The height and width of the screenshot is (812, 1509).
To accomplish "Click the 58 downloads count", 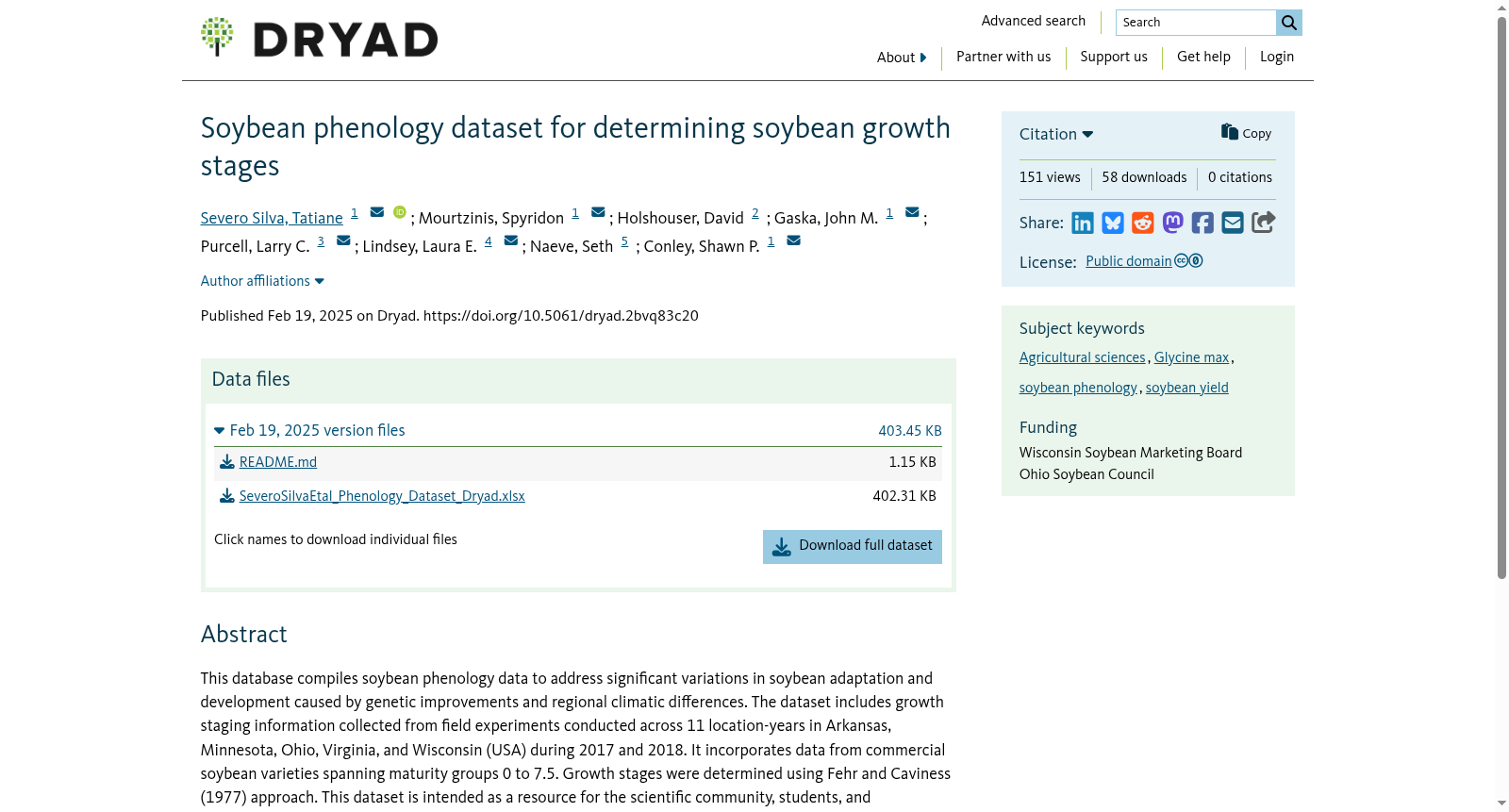I will [1144, 177].
